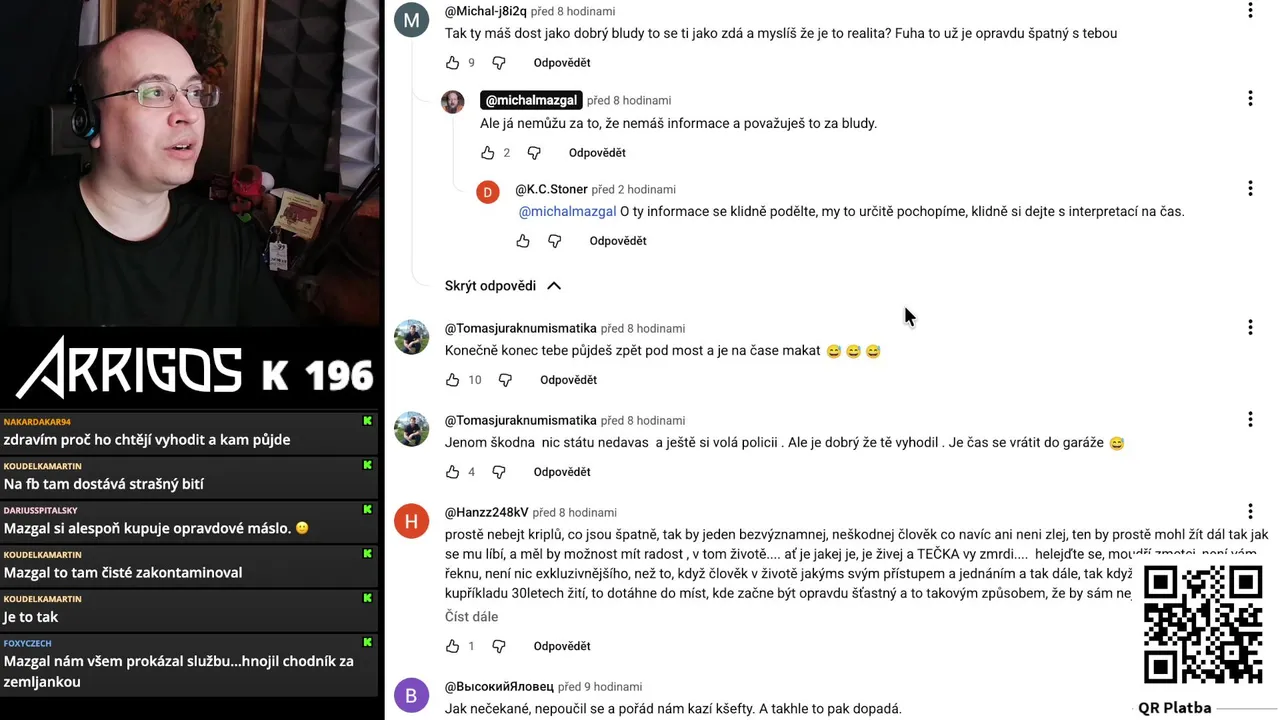The height and width of the screenshot is (720, 1280).
Task: Dislike the comment by @Michal-j8i2q
Action: 499,63
